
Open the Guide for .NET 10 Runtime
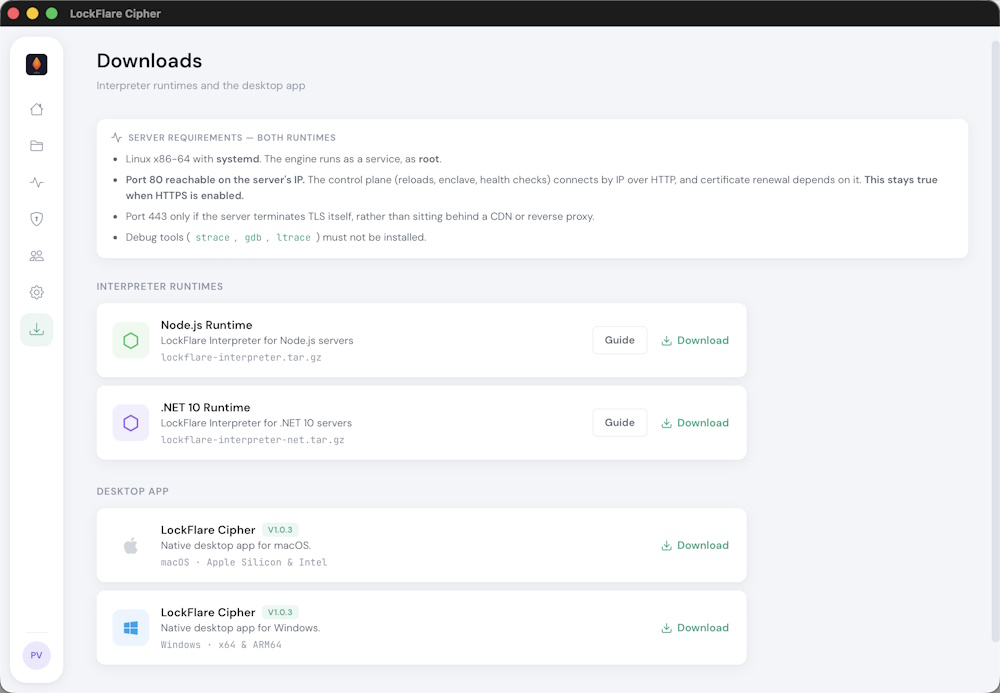point(620,423)
